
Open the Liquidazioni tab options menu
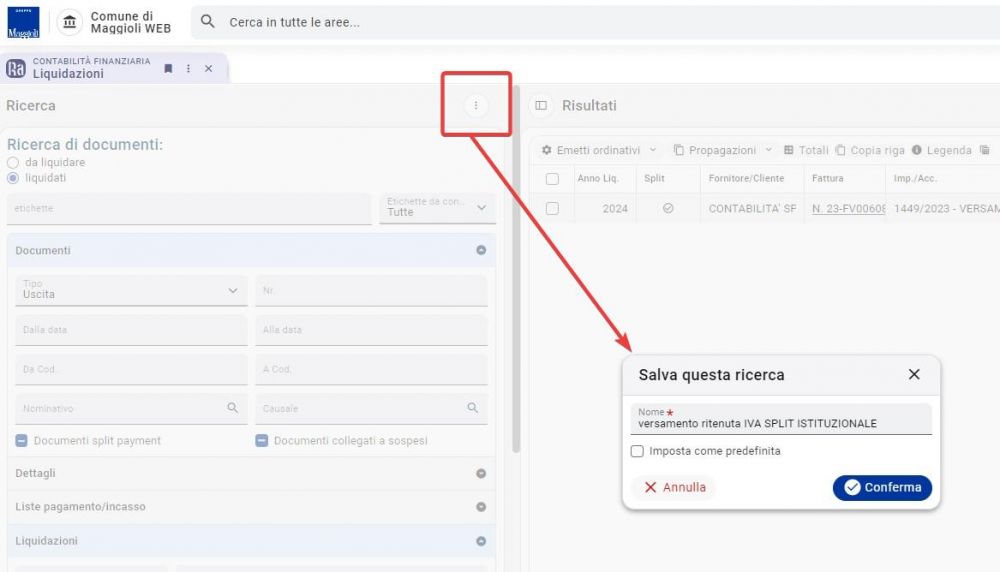(188, 68)
